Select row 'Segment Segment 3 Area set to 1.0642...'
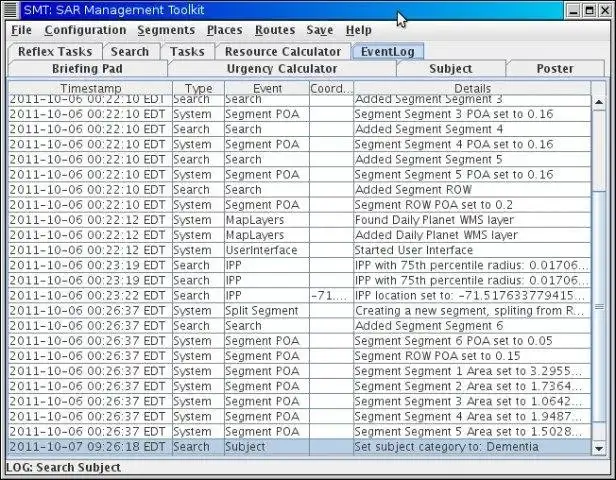This screenshot has height=480, width=616. coord(299,401)
